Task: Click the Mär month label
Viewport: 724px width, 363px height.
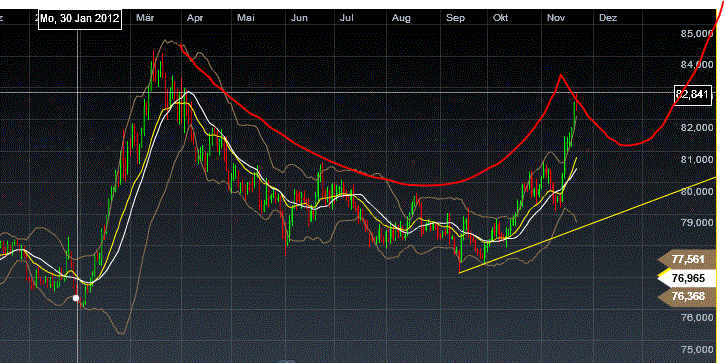Action: [145, 18]
